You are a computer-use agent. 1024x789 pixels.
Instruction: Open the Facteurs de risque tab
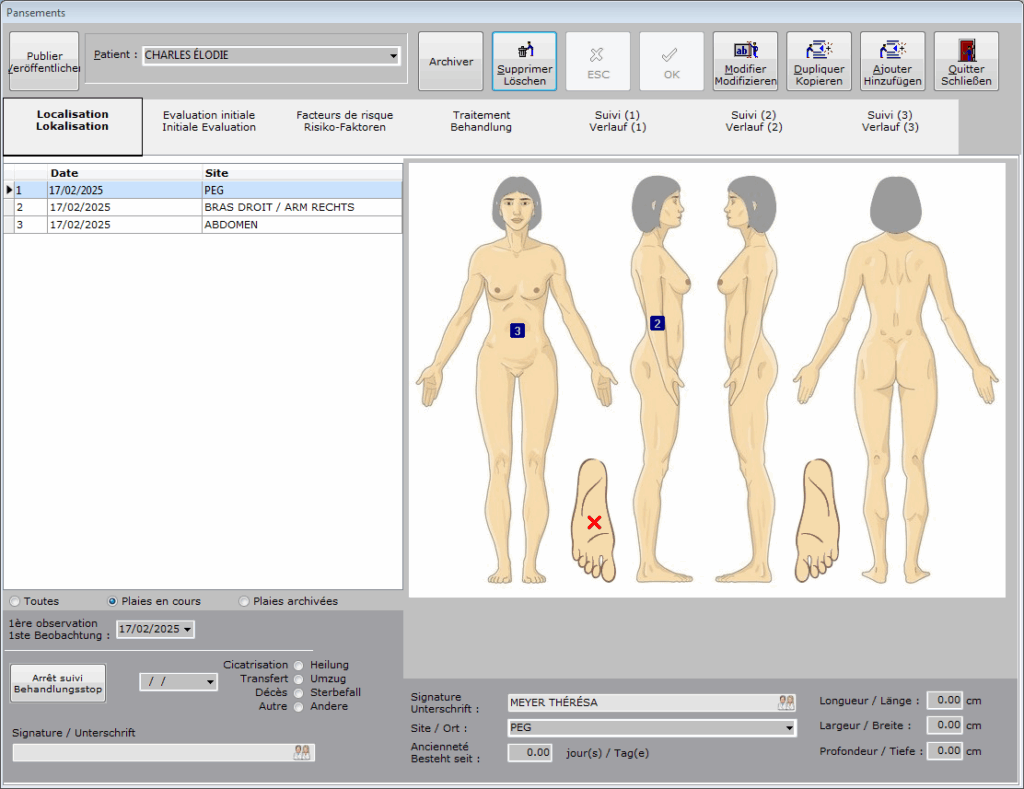click(x=345, y=121)
